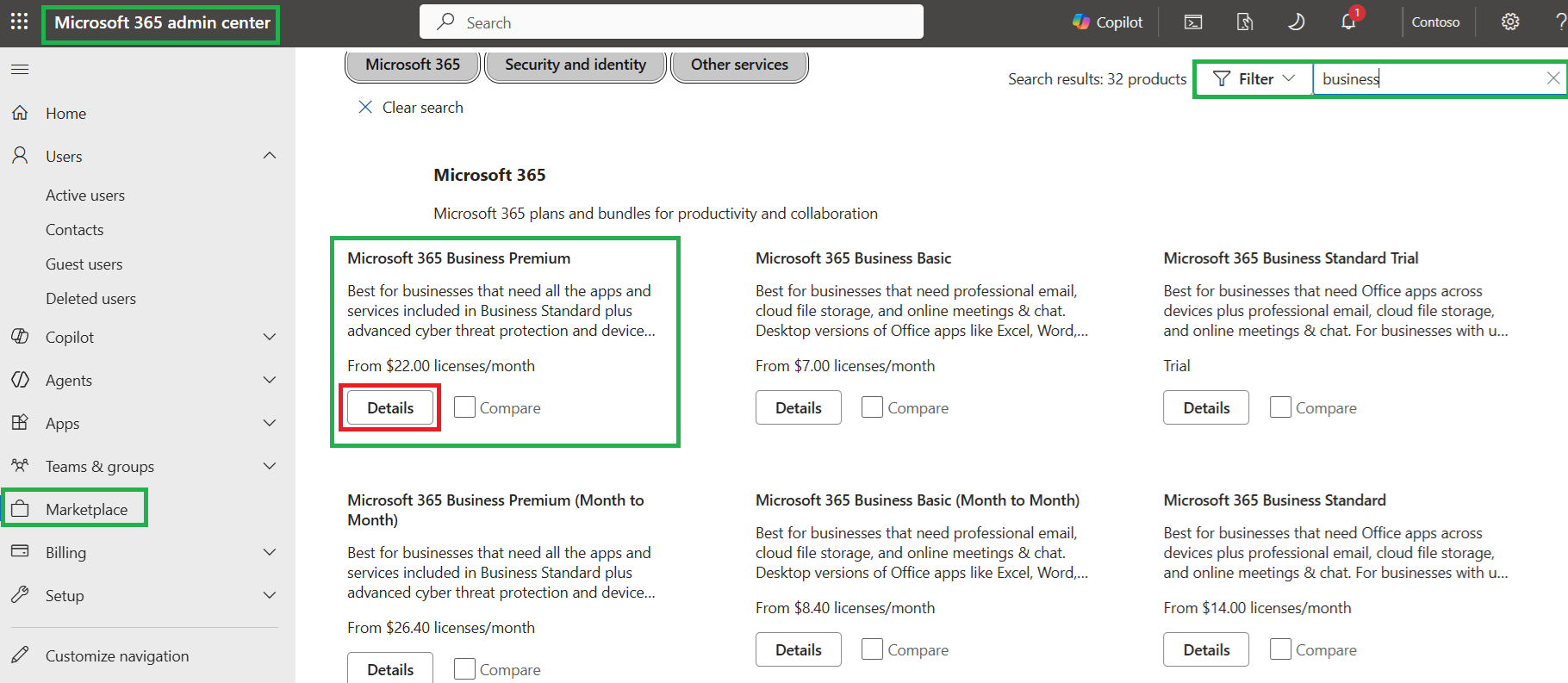The width and height of the screenshot is (1568, 683).
Task: Expand the Setup navigation section
Action: (x=270, y=595)
